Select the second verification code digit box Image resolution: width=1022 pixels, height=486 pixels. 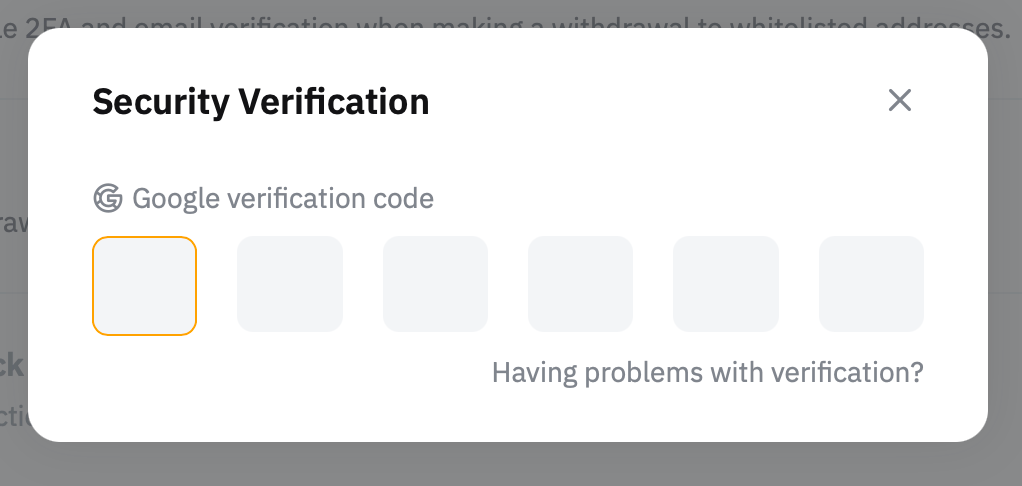[290, 285]
